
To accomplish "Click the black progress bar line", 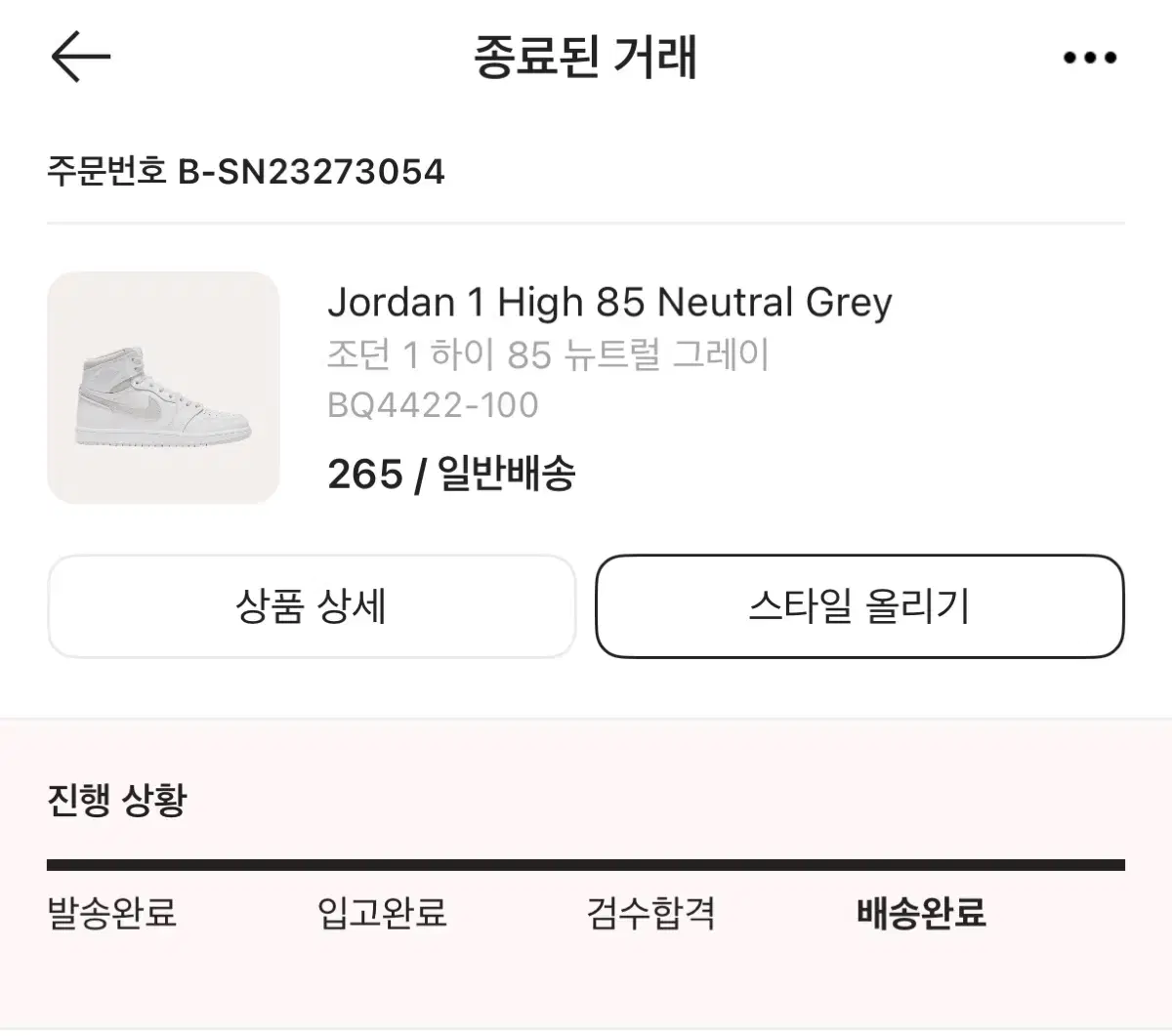I will (586, 864).
